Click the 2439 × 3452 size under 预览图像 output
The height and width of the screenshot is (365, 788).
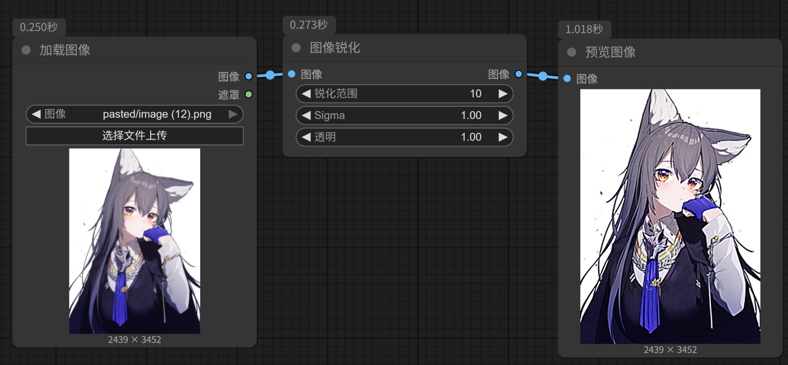click(670, 350)
